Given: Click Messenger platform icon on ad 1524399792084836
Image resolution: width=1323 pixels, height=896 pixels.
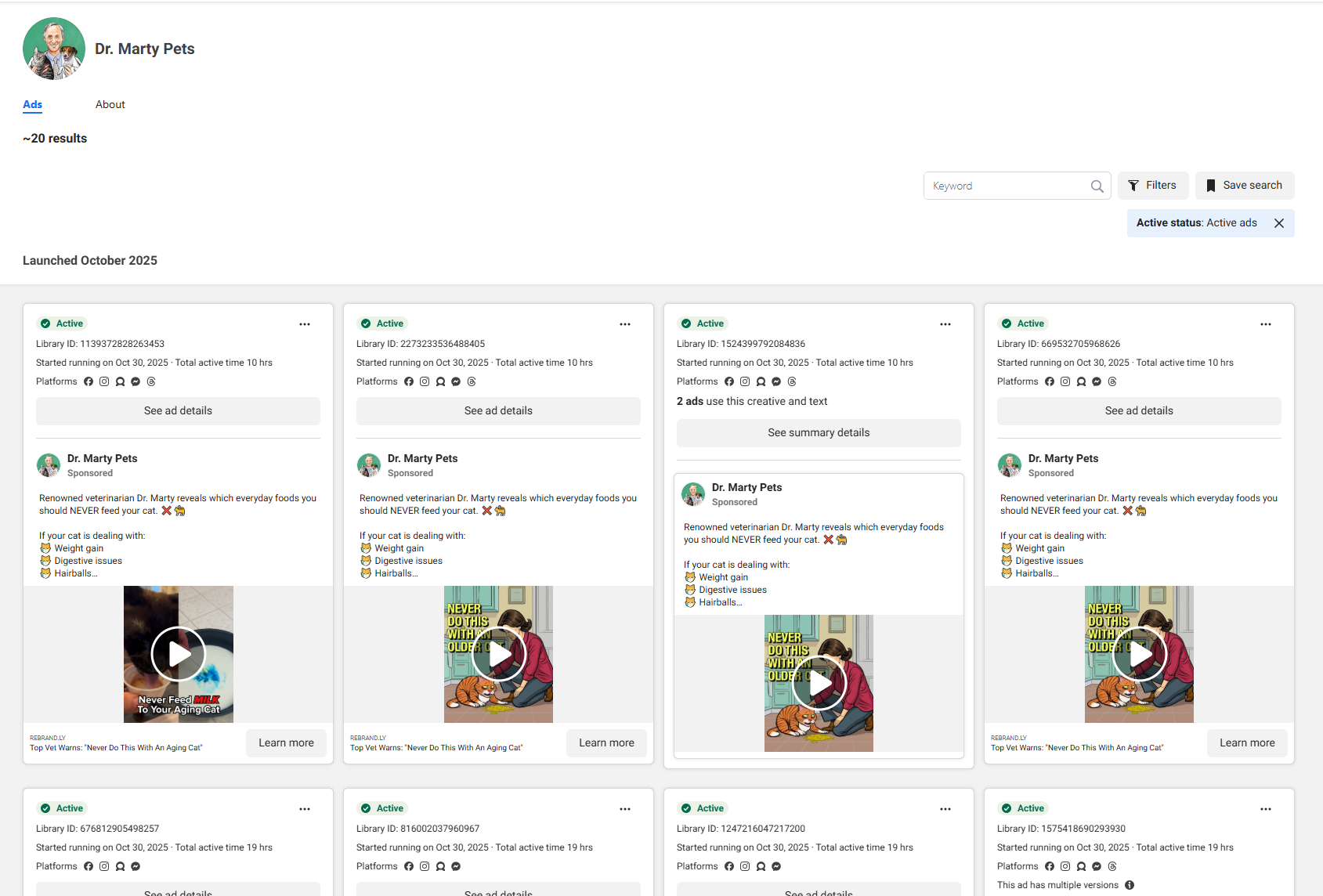Looking at the screenshot, I should [x=776, y=382].
